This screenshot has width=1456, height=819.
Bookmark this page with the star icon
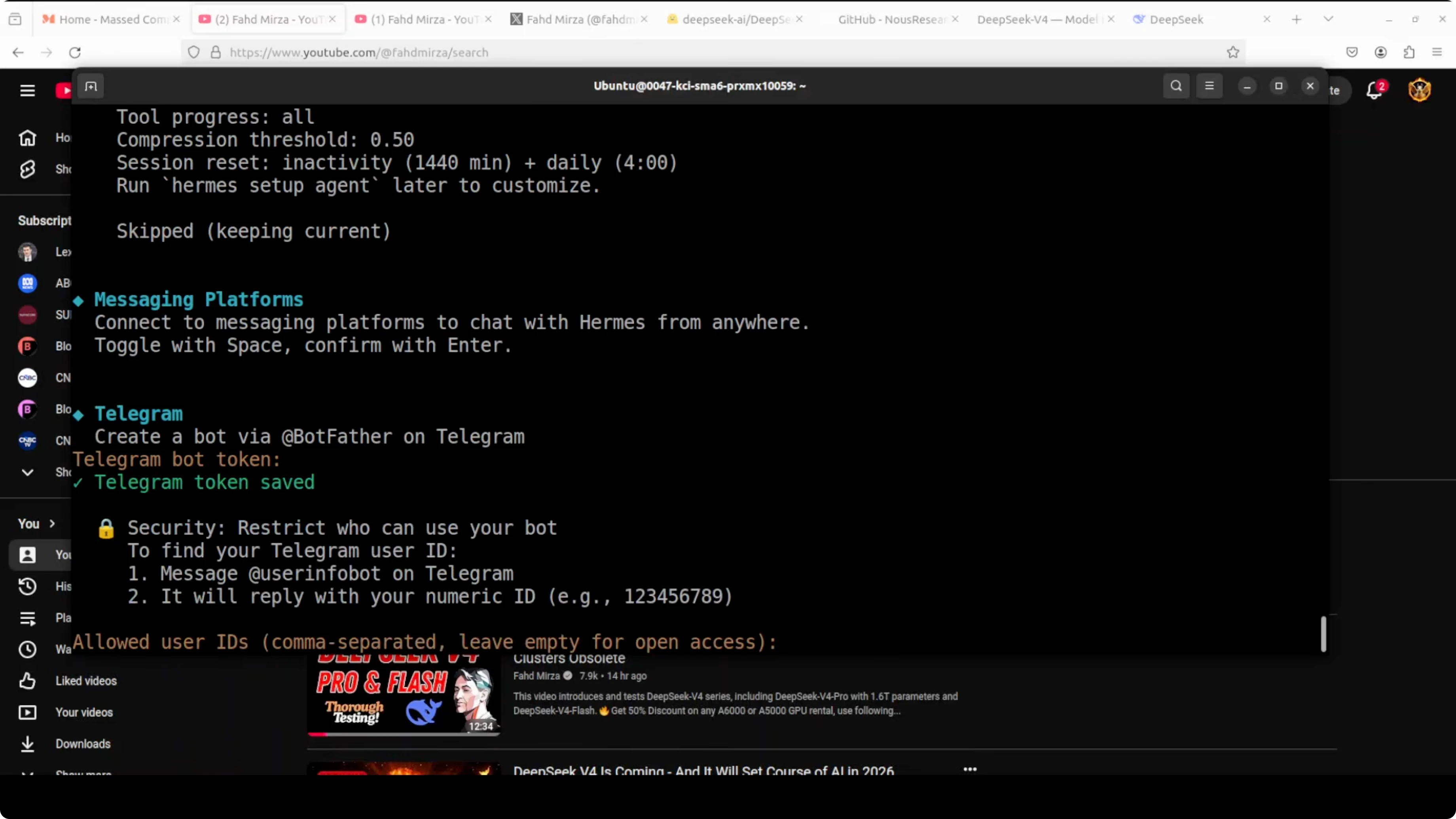(1233, 53)
